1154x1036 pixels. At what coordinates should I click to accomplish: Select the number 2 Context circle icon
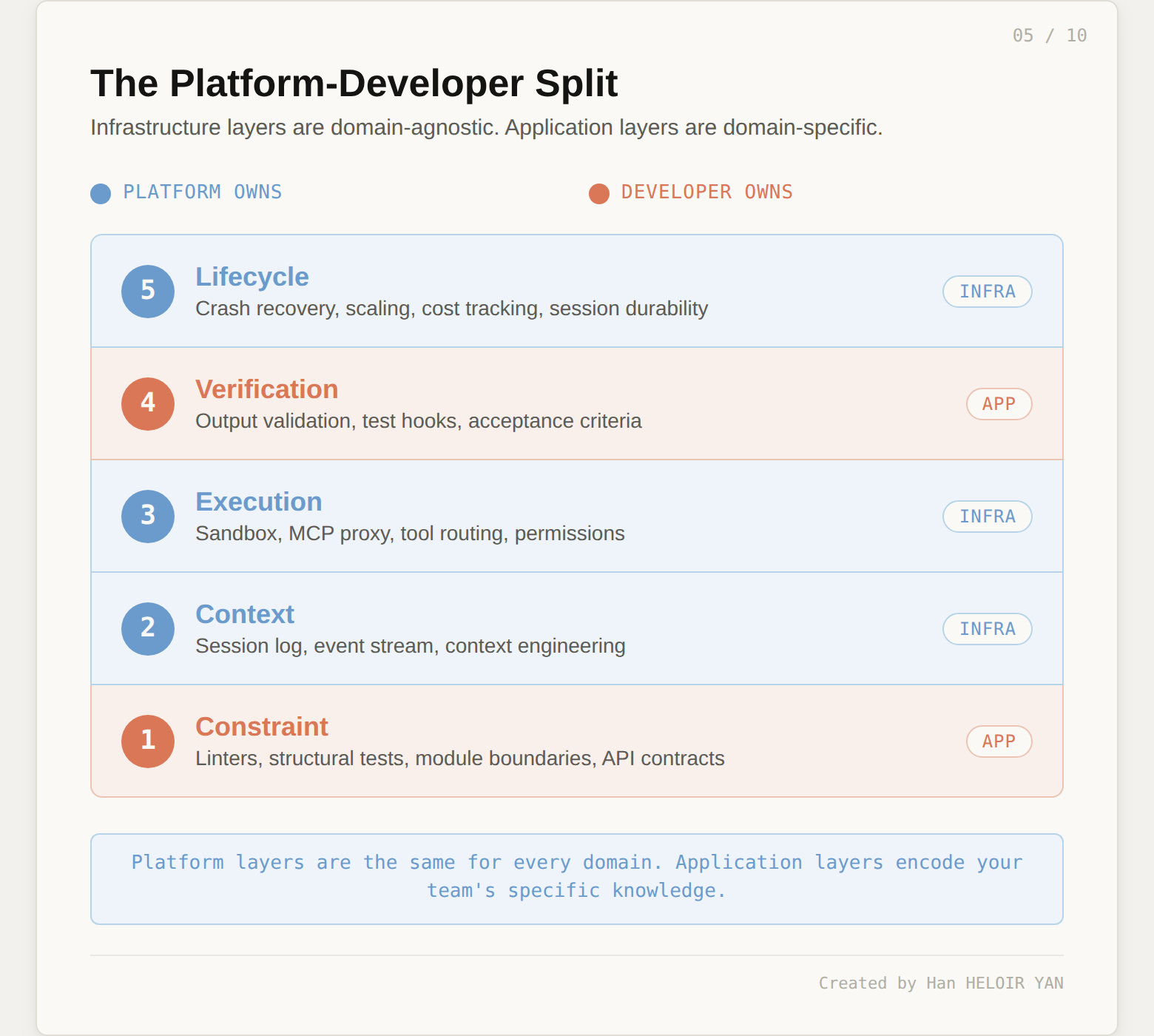[147, 629]
